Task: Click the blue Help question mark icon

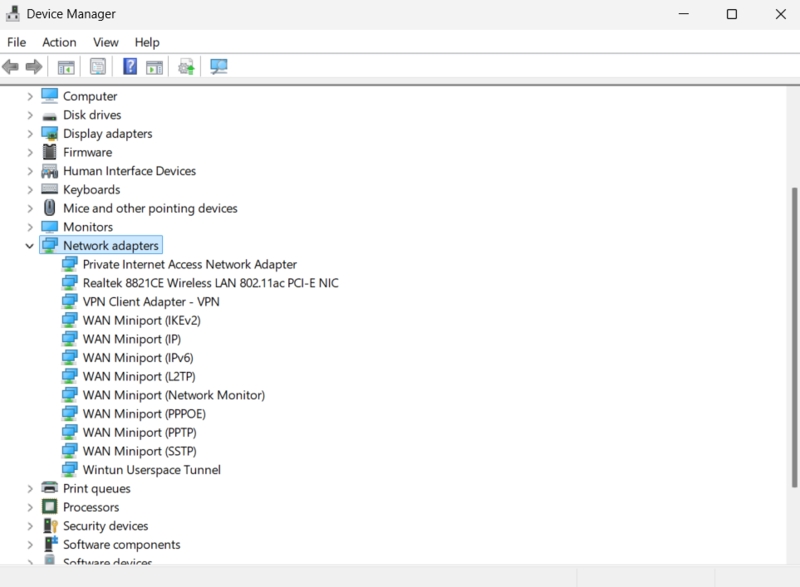Action: click(x=130, y=67)
